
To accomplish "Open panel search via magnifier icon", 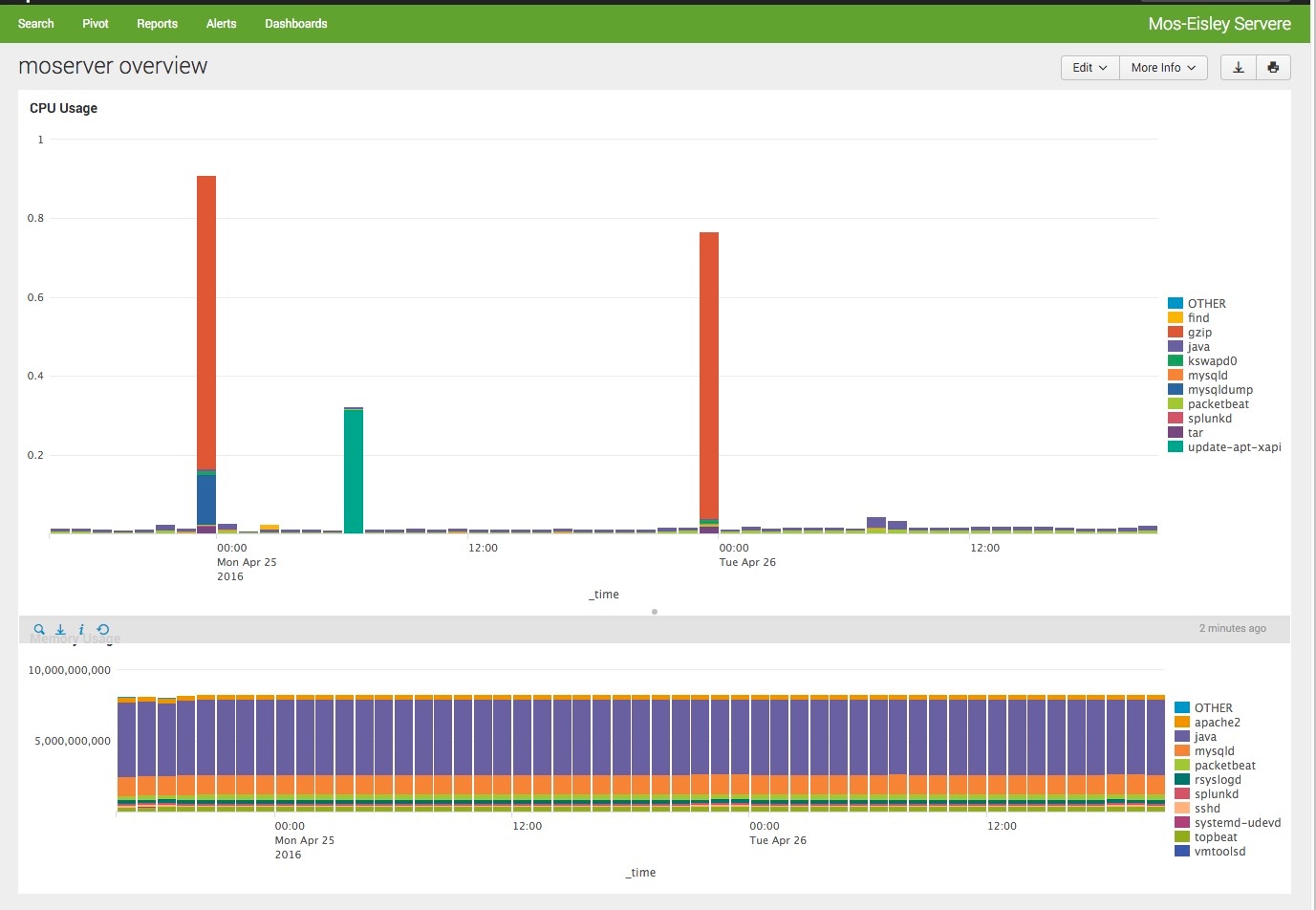I will click(39, 630).
